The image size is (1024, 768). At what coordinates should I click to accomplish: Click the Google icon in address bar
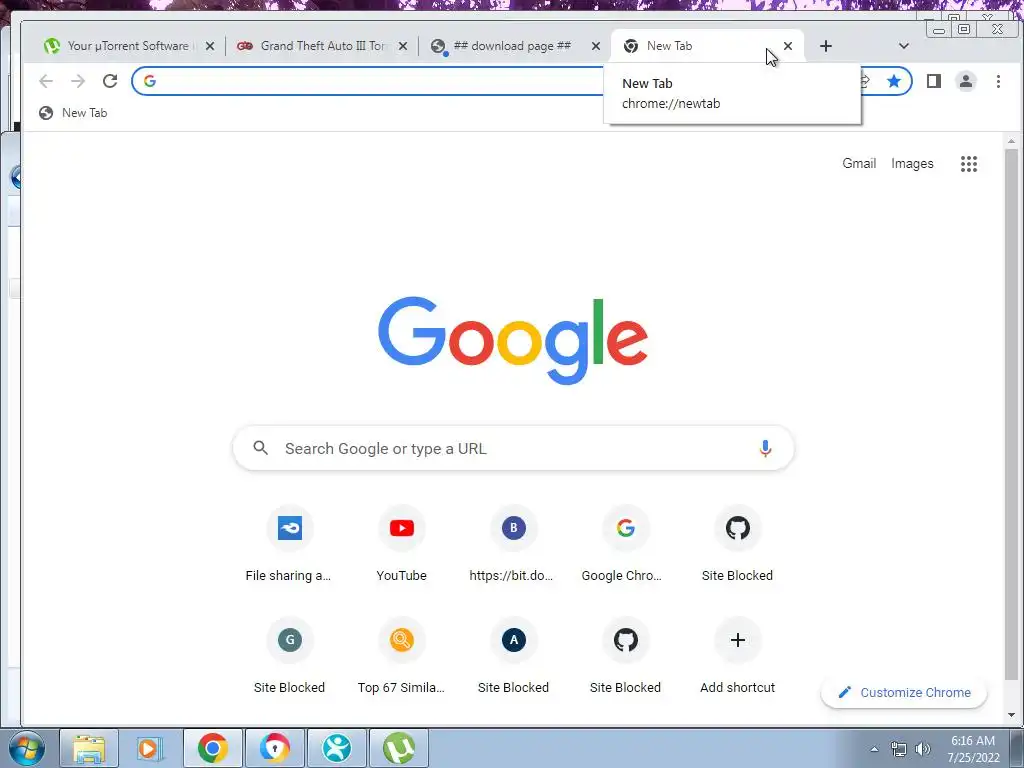pyautogui.click(x=150, y=81)
